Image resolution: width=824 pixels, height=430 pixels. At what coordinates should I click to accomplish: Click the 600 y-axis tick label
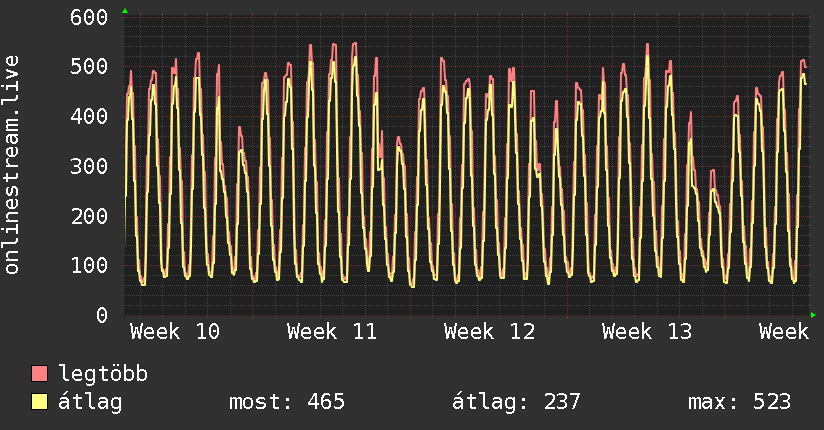point(89,17)
